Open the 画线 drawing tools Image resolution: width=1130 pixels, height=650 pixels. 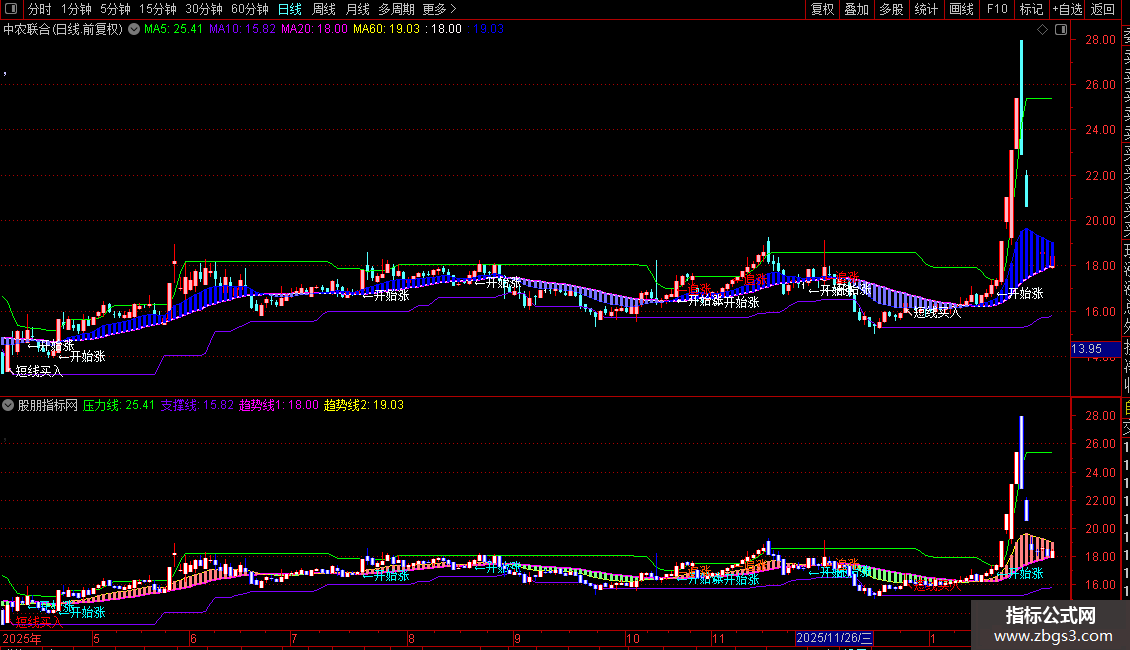tap(961, 9)
